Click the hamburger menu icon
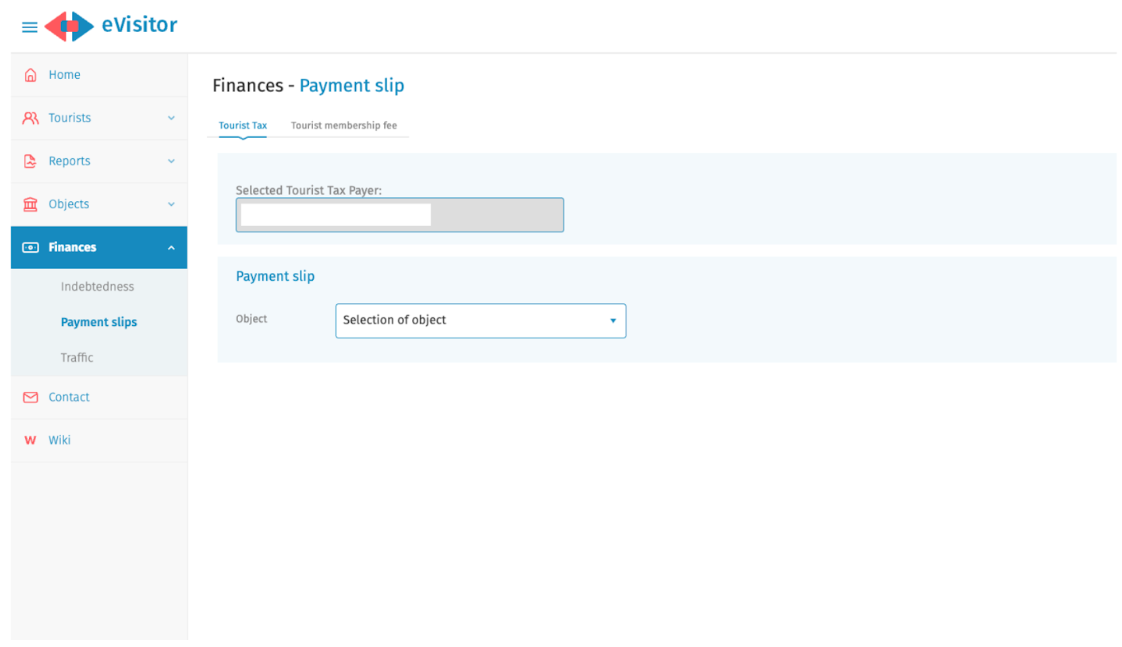This screenshot has height=647, width=1122. (x=29, y=27)
